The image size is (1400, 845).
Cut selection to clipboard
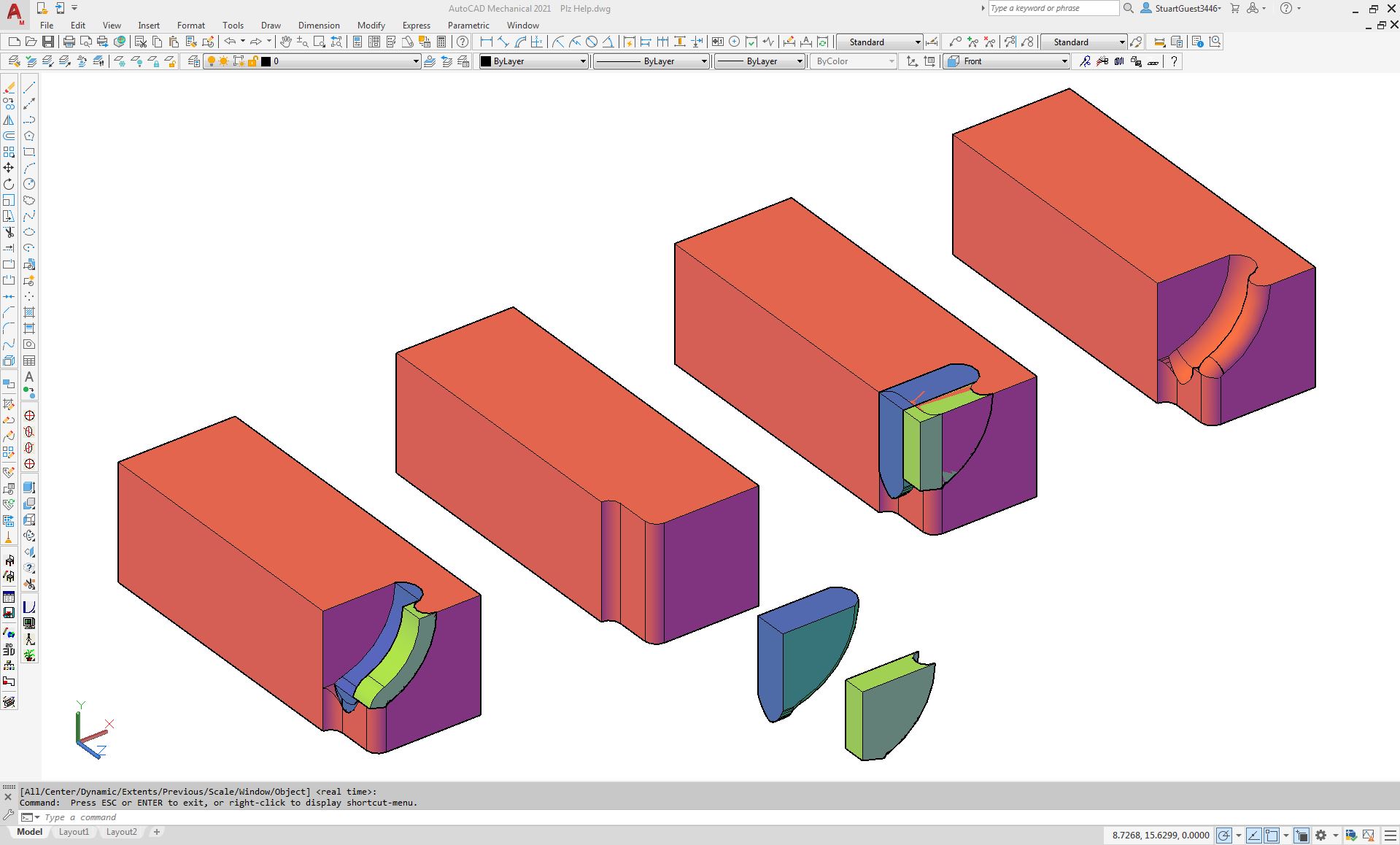(x=141, y=42)
